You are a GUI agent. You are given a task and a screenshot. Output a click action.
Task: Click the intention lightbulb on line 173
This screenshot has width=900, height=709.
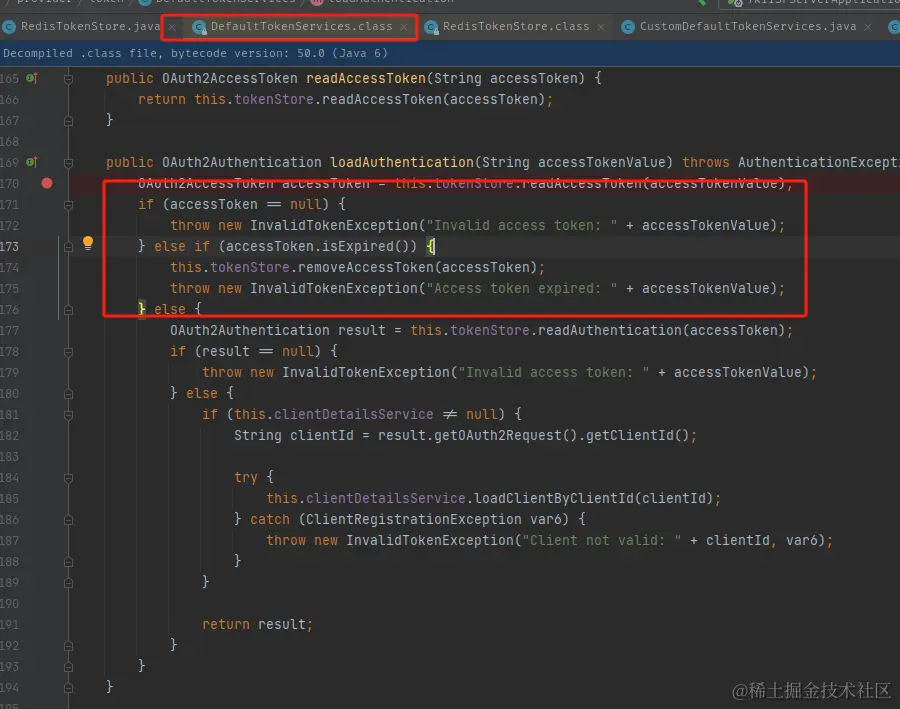[x=88, y=243]
